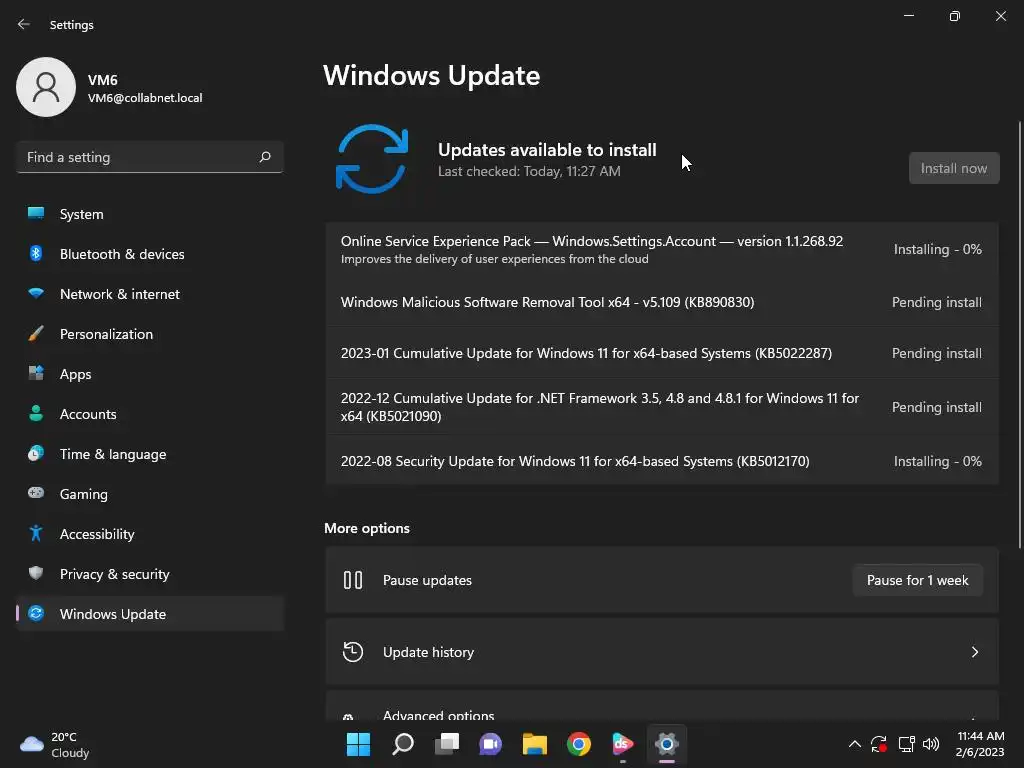Click the More options heading
Image resolution: width=1024 pixels, height=768 pixels.
(x=367, y=528)
